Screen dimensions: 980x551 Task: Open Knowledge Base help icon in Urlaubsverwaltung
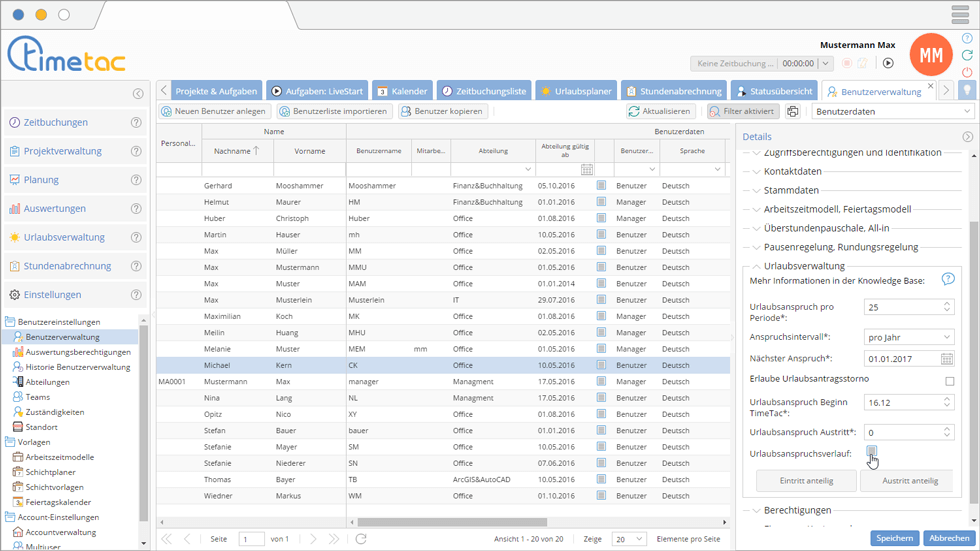point(948,280)
